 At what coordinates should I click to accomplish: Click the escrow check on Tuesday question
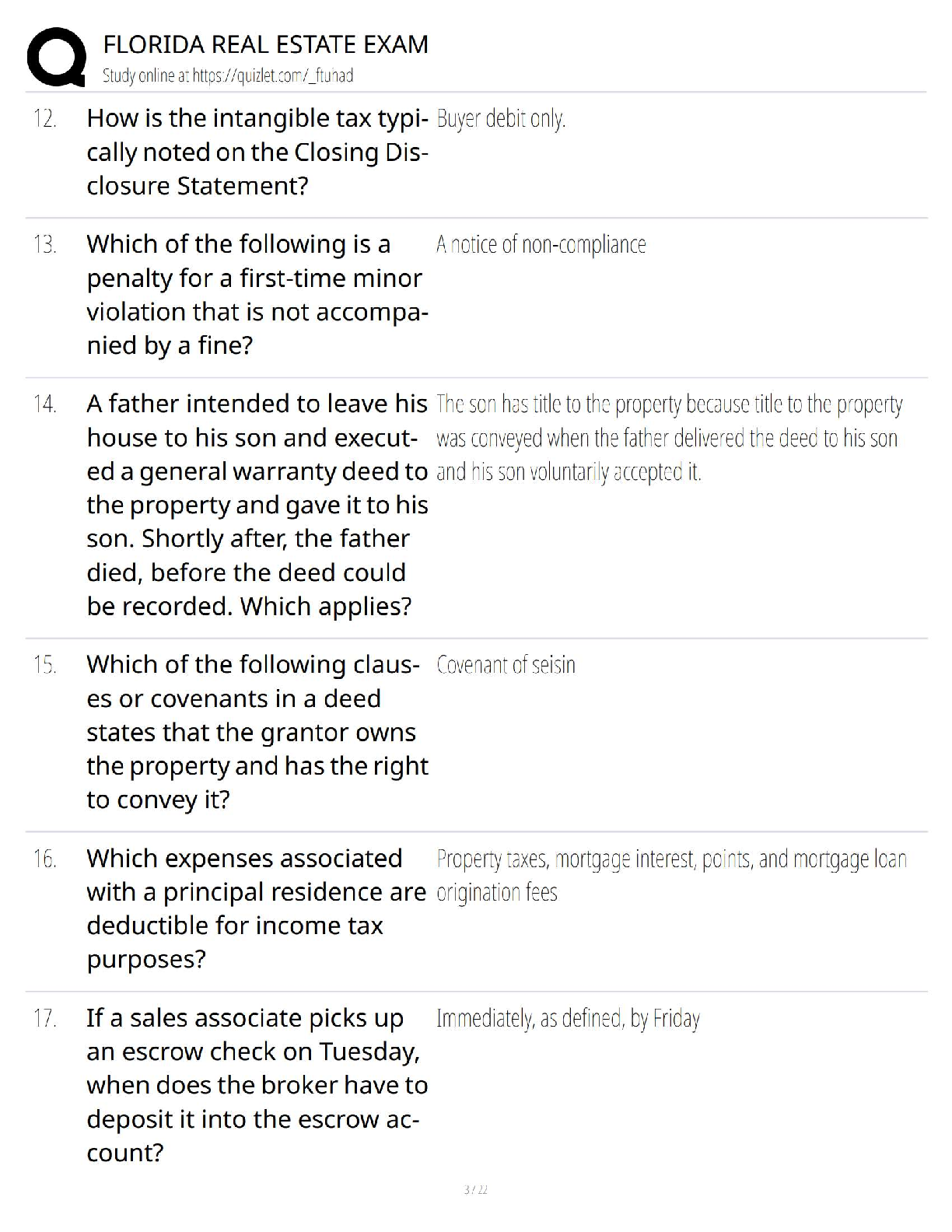[x=257, y=1085]
